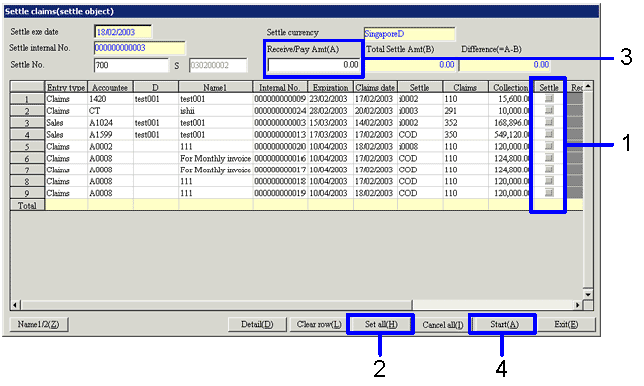Click the Entry type column header
The width and height of the screenshot is (644, 386).
click(x=66, y=87)
